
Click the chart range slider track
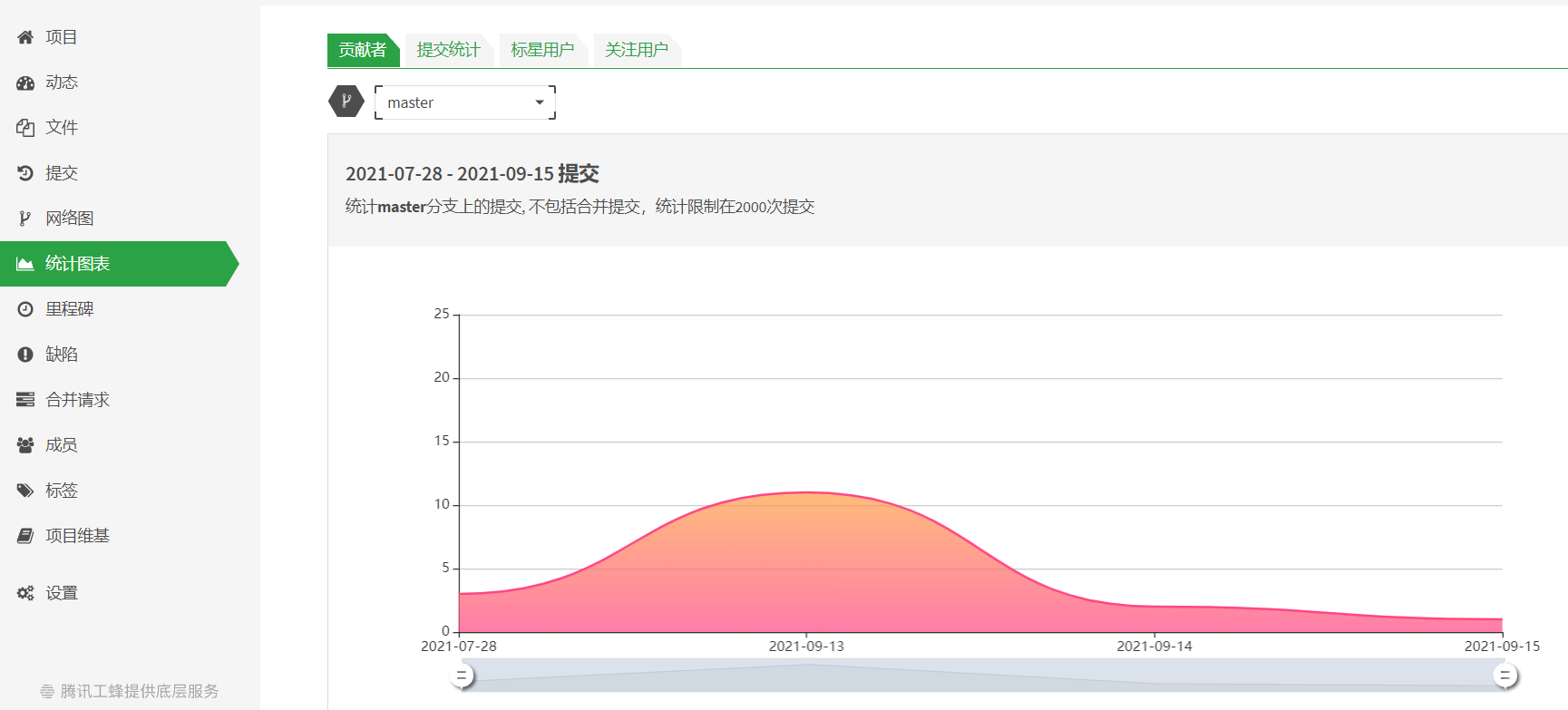[x=983, y=676]
